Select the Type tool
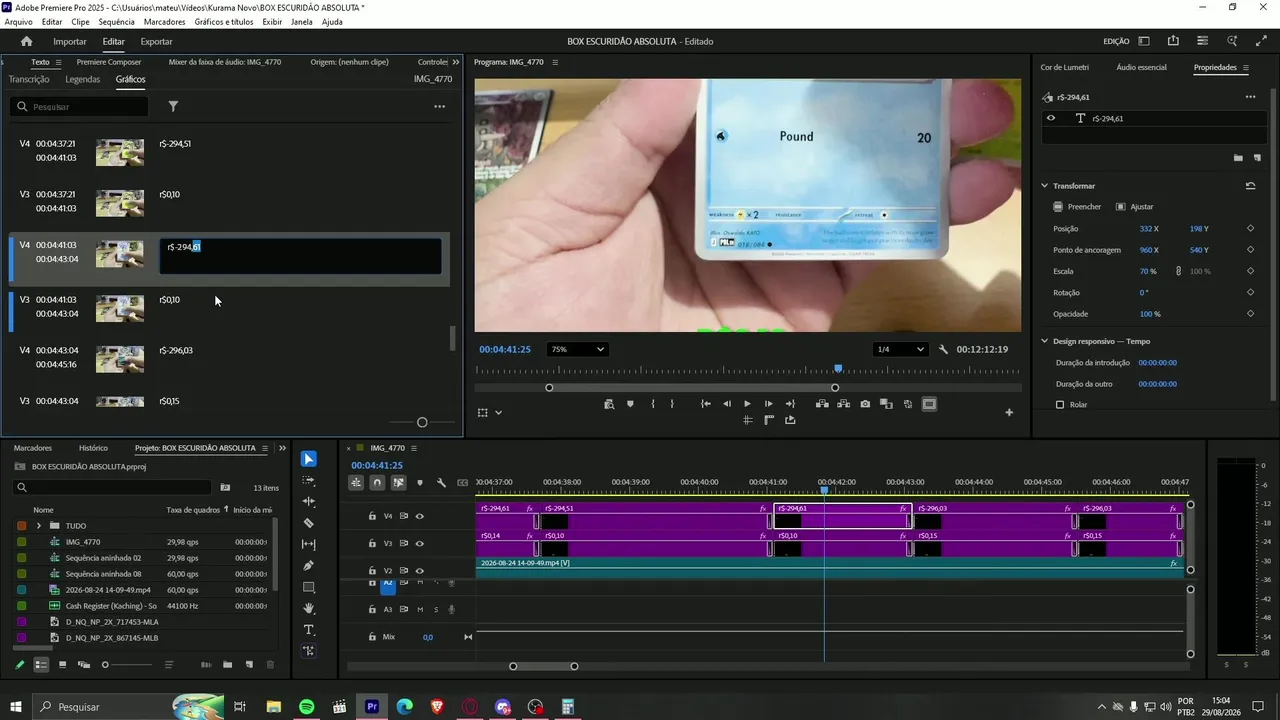Screen dimensions: 1280x720 click(x=309, y=630)
